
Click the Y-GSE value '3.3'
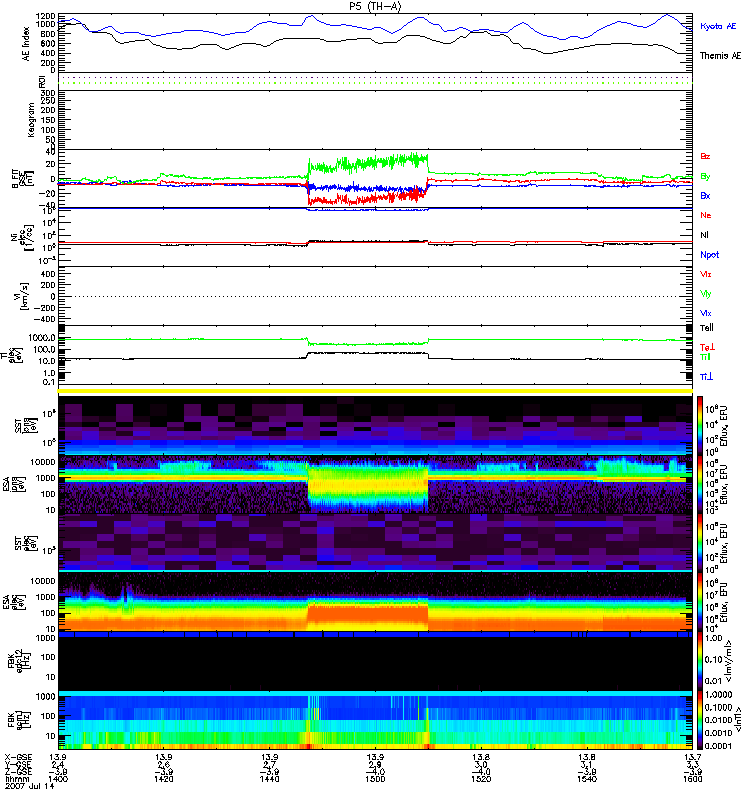[x=693, y=765]
